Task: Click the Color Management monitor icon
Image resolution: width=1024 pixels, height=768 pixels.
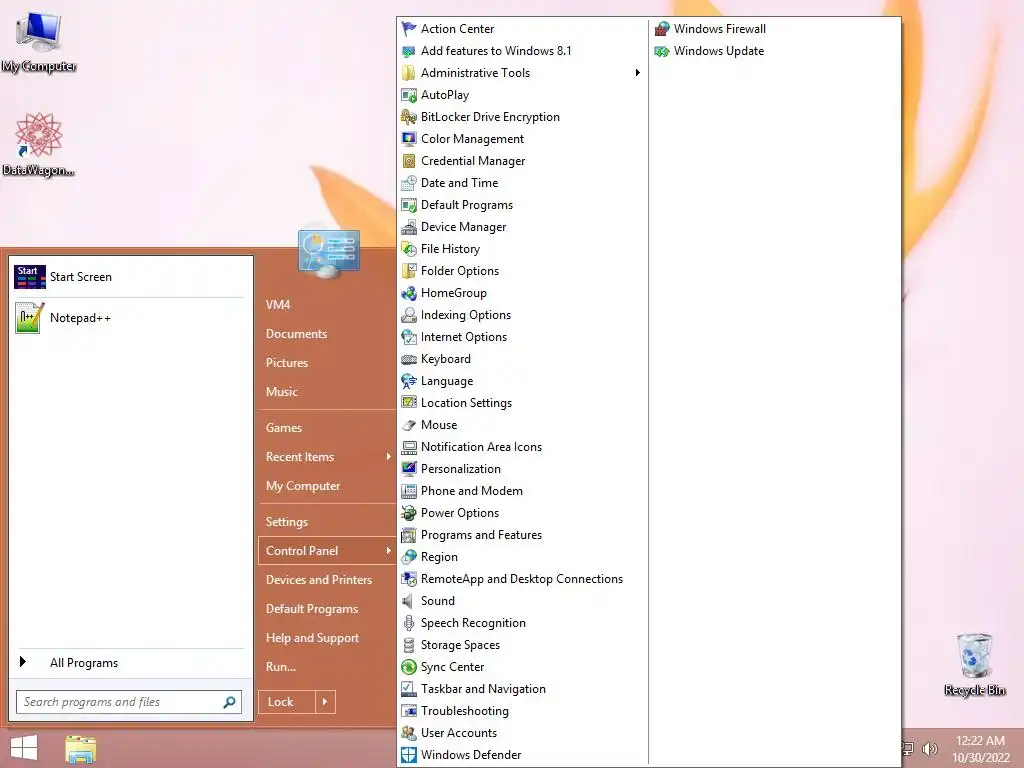Action: pyautogui.click(x=409, y=139)
